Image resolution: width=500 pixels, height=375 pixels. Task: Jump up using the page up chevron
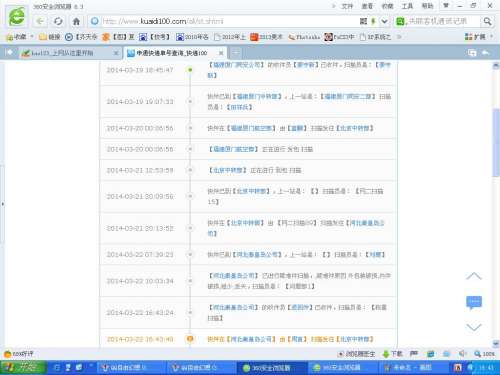coord(474,276)
